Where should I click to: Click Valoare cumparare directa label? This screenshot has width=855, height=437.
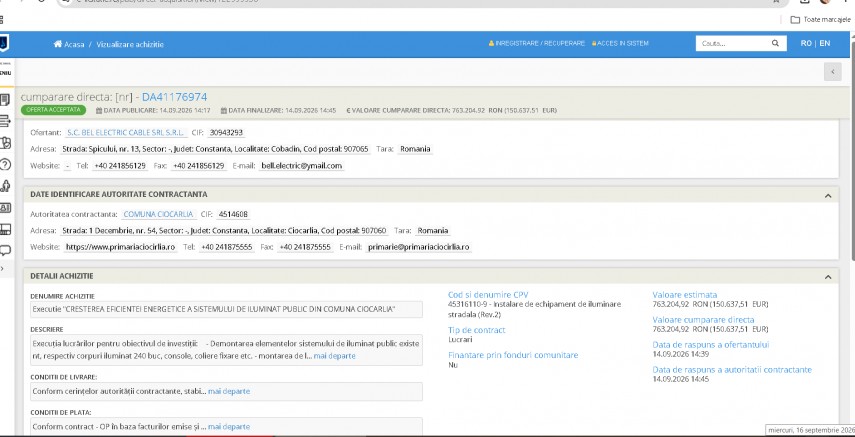click(703, 320)
